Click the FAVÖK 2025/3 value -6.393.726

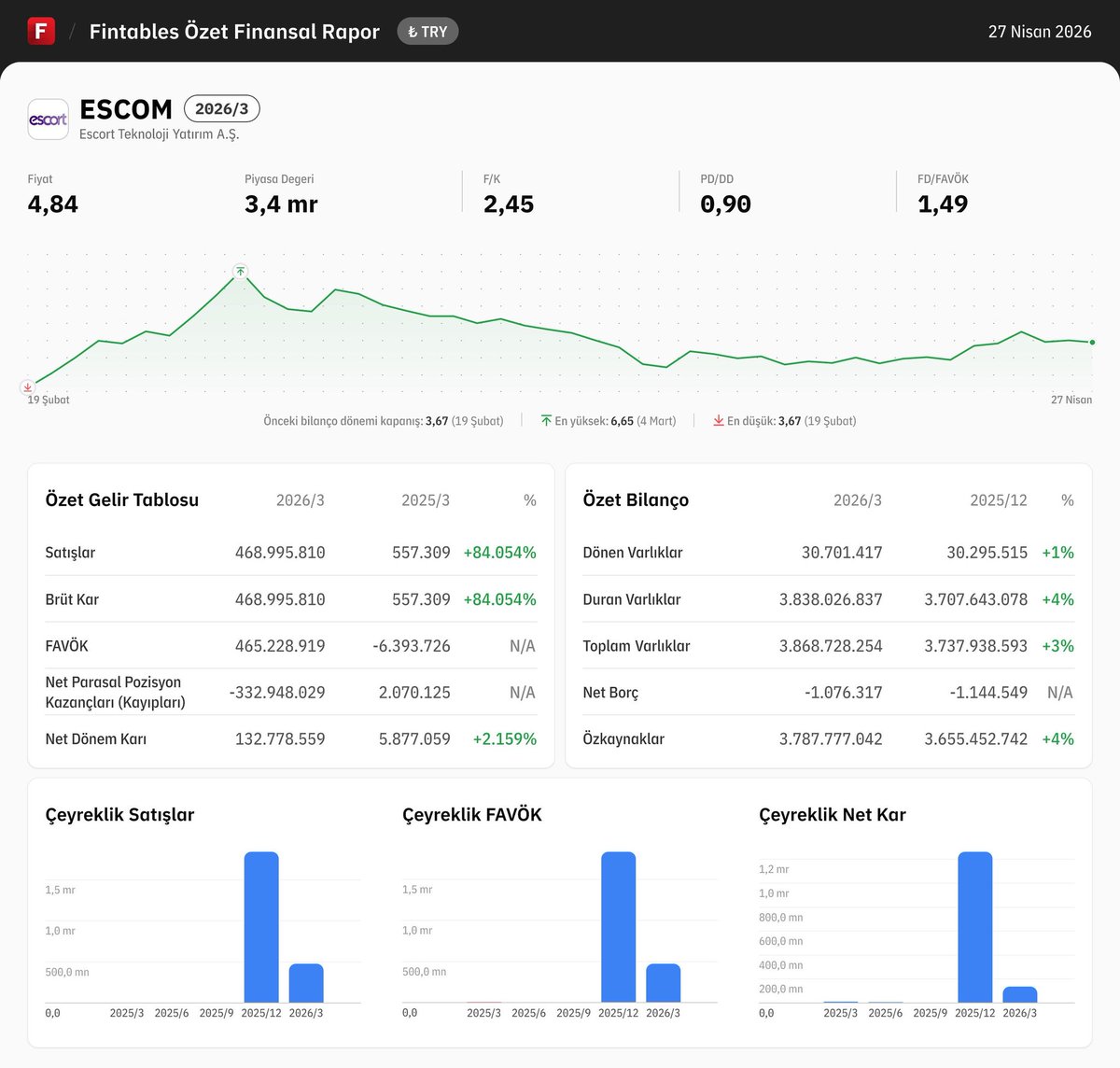tap(412, 646)
